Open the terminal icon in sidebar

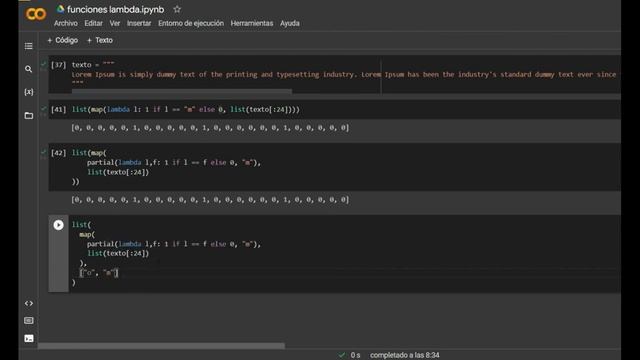[29, 338]
